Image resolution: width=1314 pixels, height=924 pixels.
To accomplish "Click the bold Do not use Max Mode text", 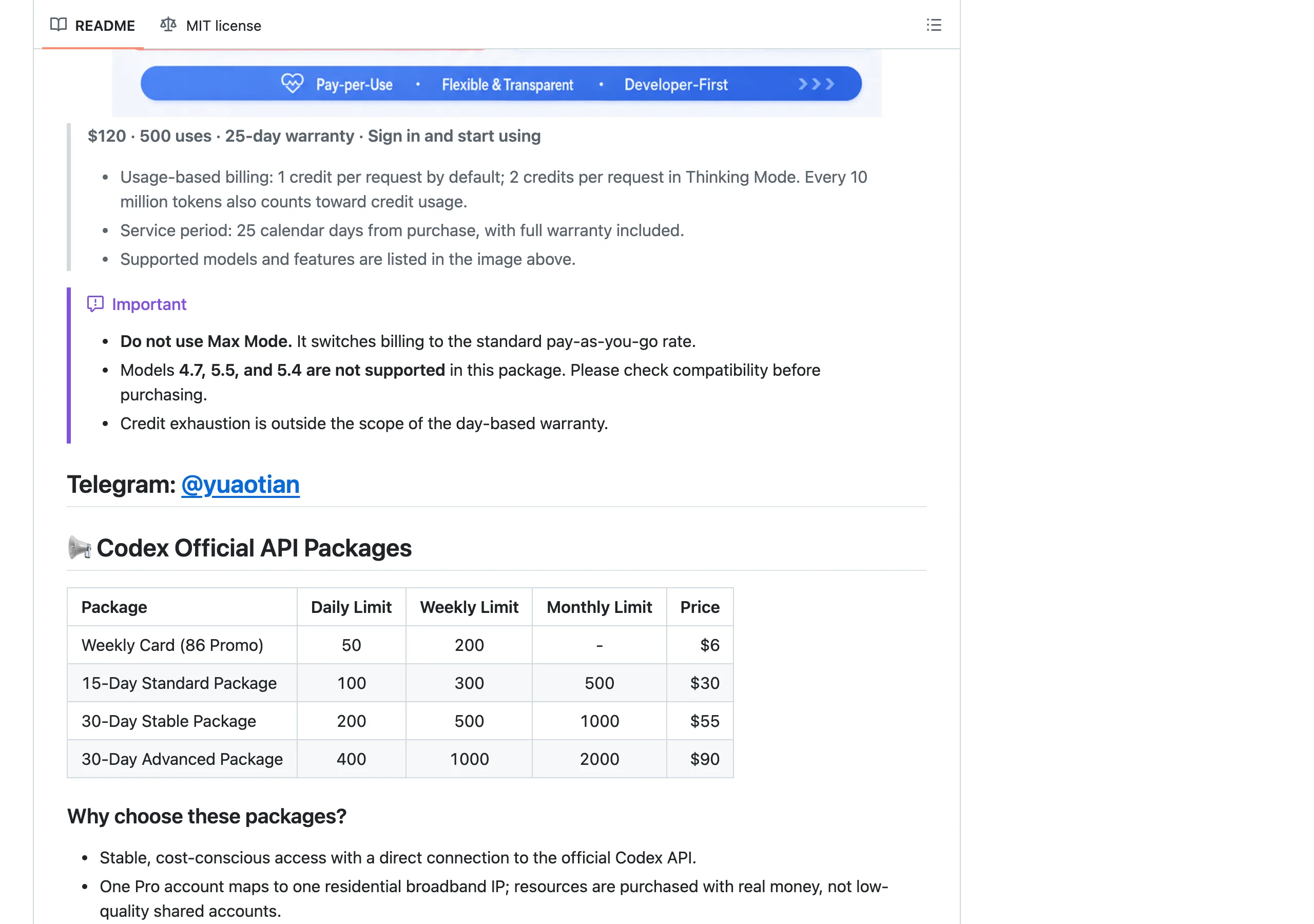I will 206,341.
